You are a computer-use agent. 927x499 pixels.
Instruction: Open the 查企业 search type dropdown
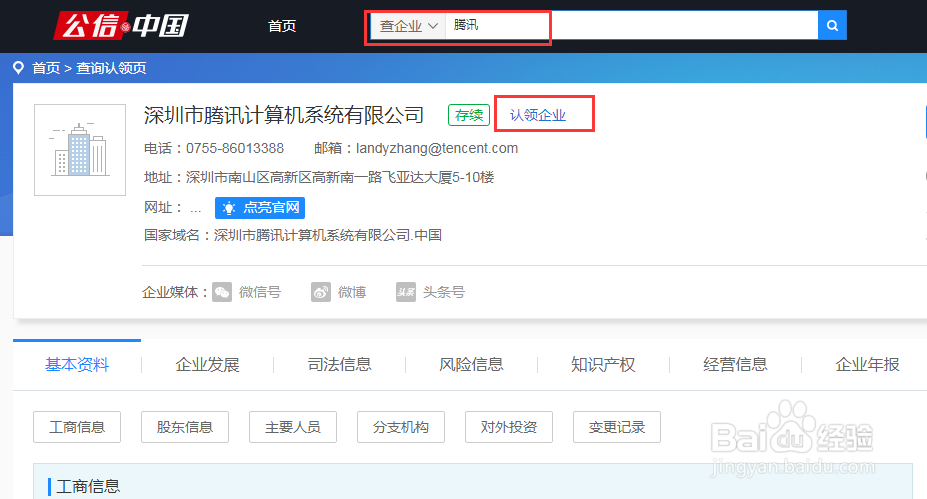408,26
